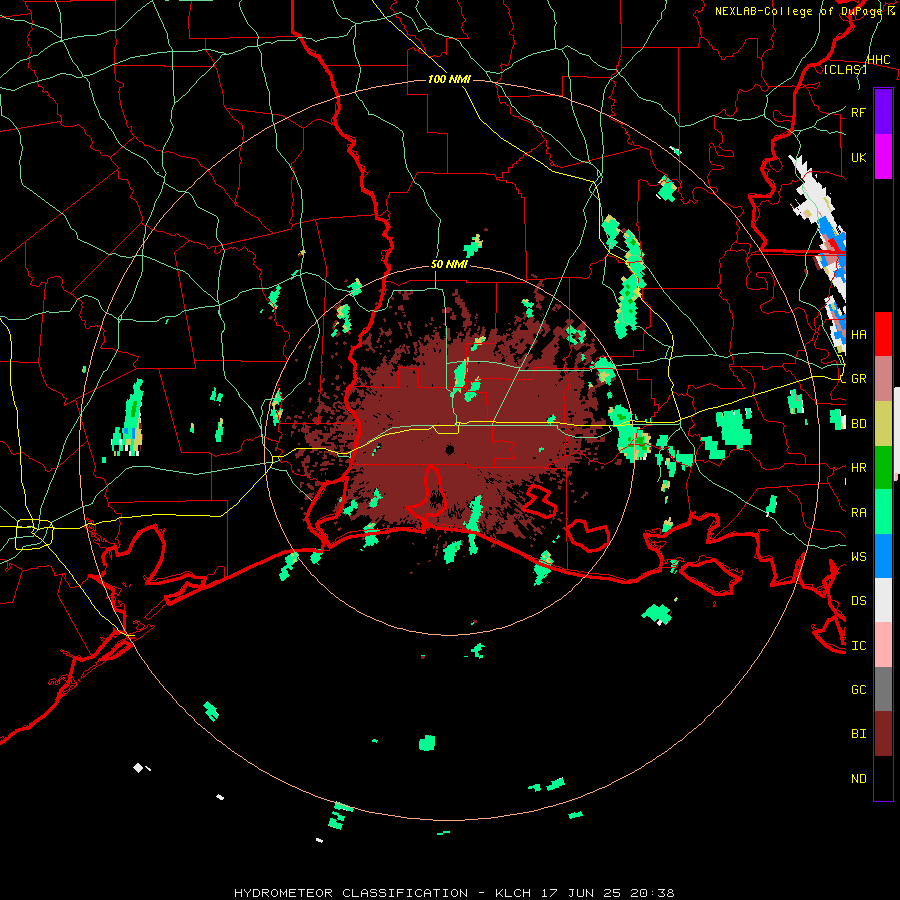The height and width of the screenshot is (900, 900).
Task: Click the GR legend label
Action: click(858, 379)
